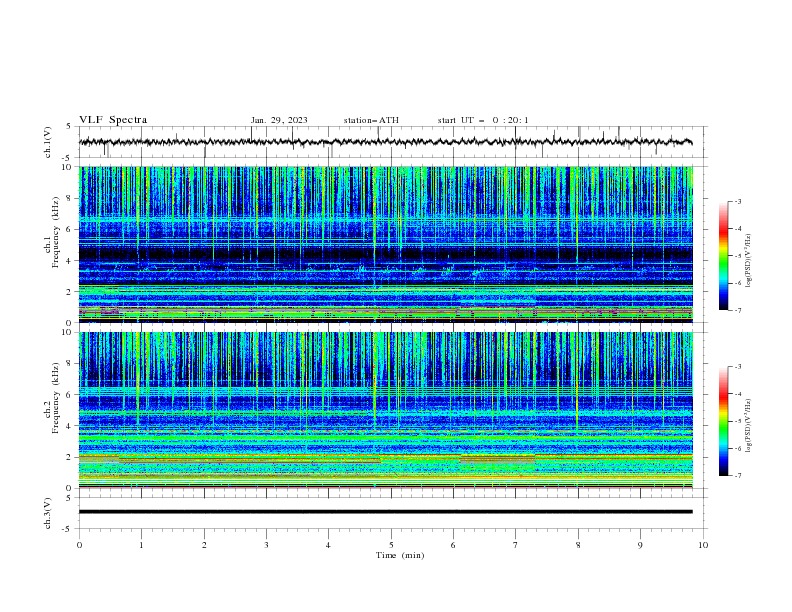
Task: Click the ch.3(V) flat trace panel
Action: 393,513
